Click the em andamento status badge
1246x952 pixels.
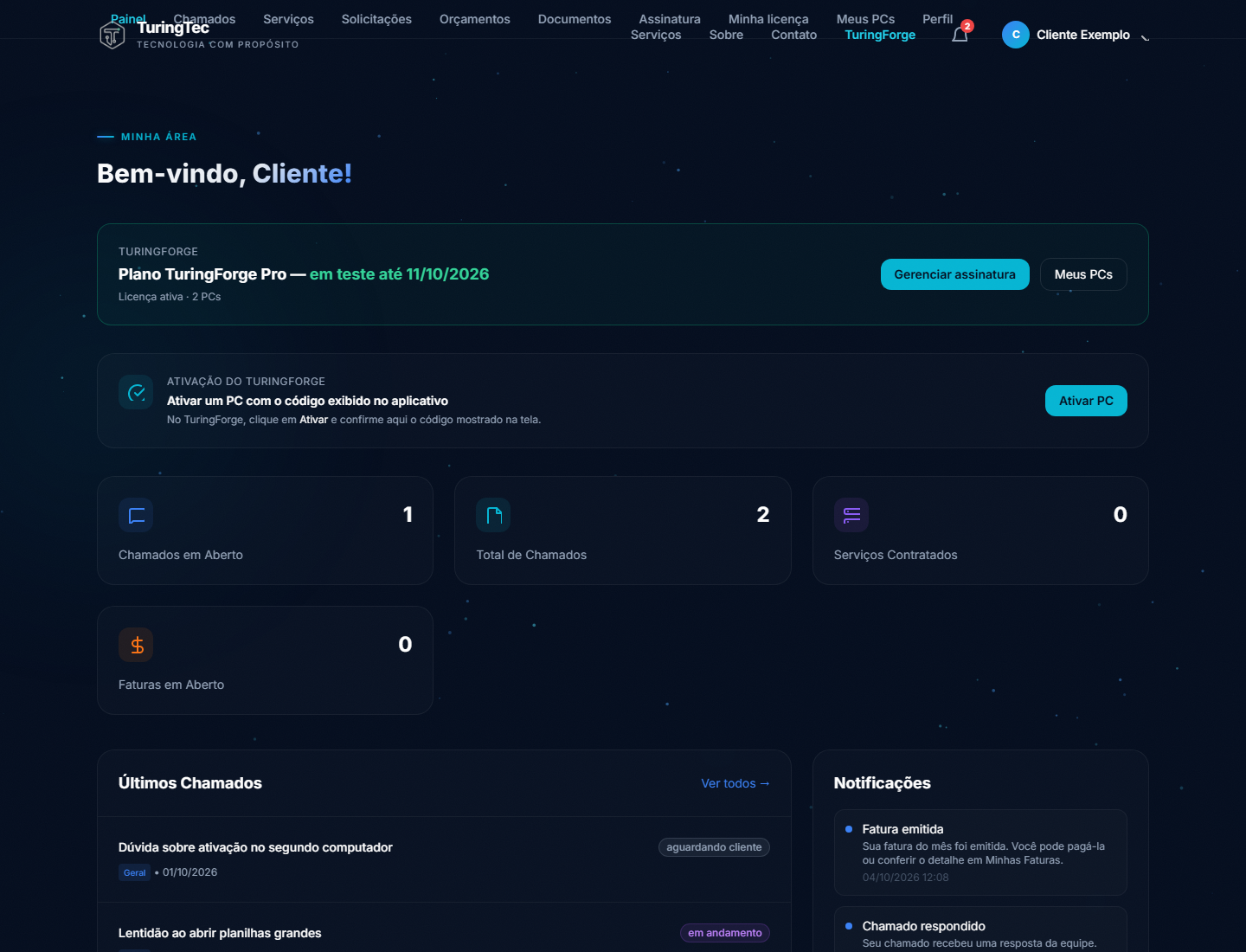click(x=725, y=933)
